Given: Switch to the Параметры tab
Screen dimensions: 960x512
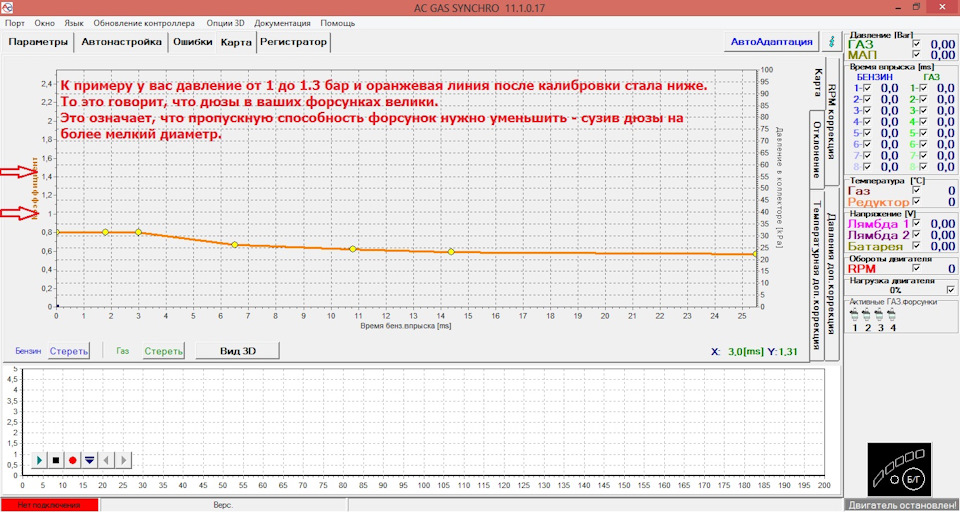Looking at the screenshot, I should [39, 42].
